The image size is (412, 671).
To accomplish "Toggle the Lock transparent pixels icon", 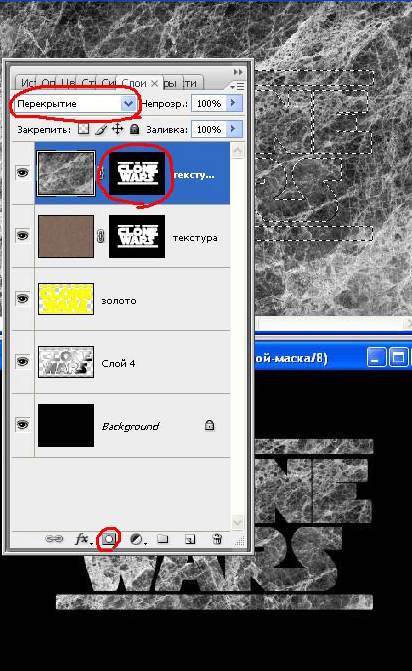I will (84, 129).
